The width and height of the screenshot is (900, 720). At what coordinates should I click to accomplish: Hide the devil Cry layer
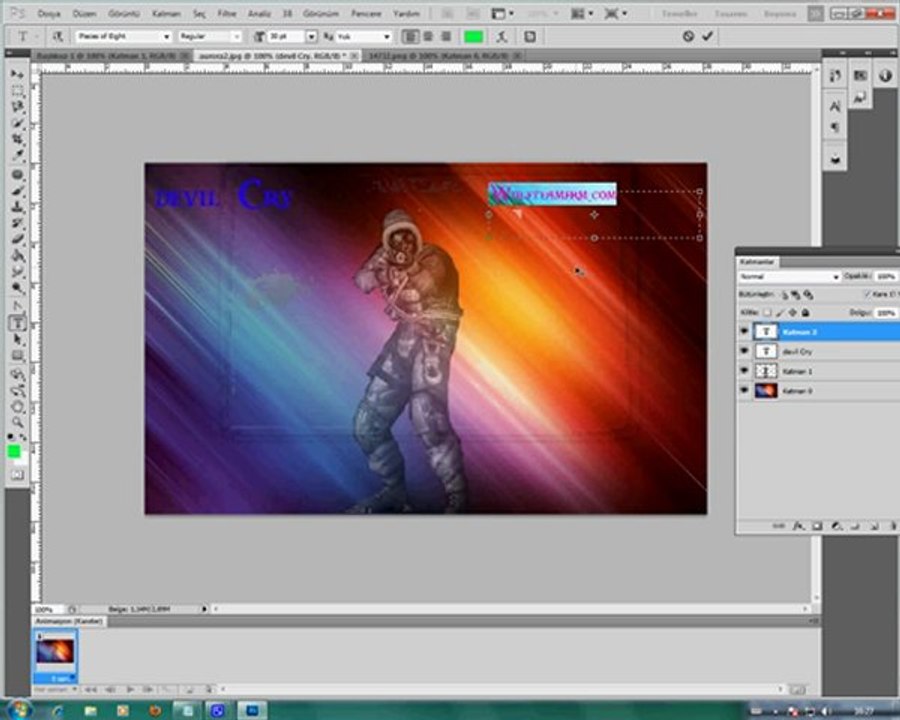(744, 351)
